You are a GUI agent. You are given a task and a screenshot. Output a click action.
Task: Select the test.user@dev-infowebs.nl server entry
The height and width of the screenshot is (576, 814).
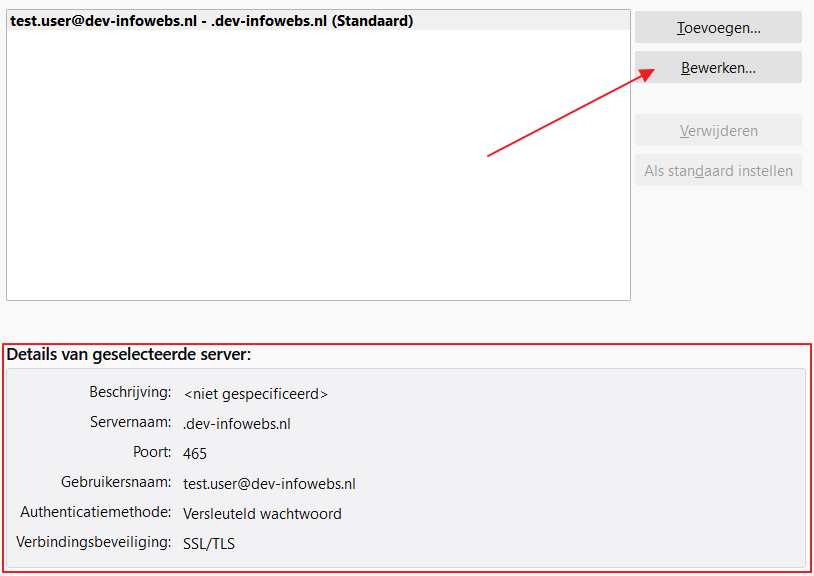pyautogui.click(x=211, y=21)
